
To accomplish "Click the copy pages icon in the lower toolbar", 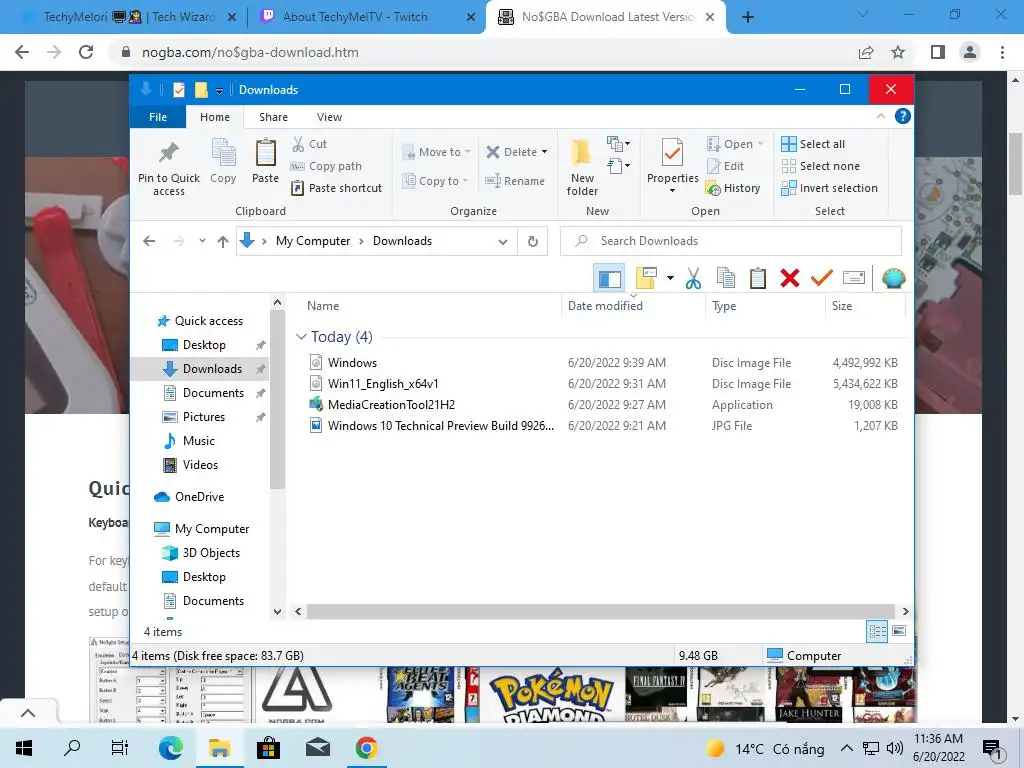I will pyautogui.click(x=726, y=278).
